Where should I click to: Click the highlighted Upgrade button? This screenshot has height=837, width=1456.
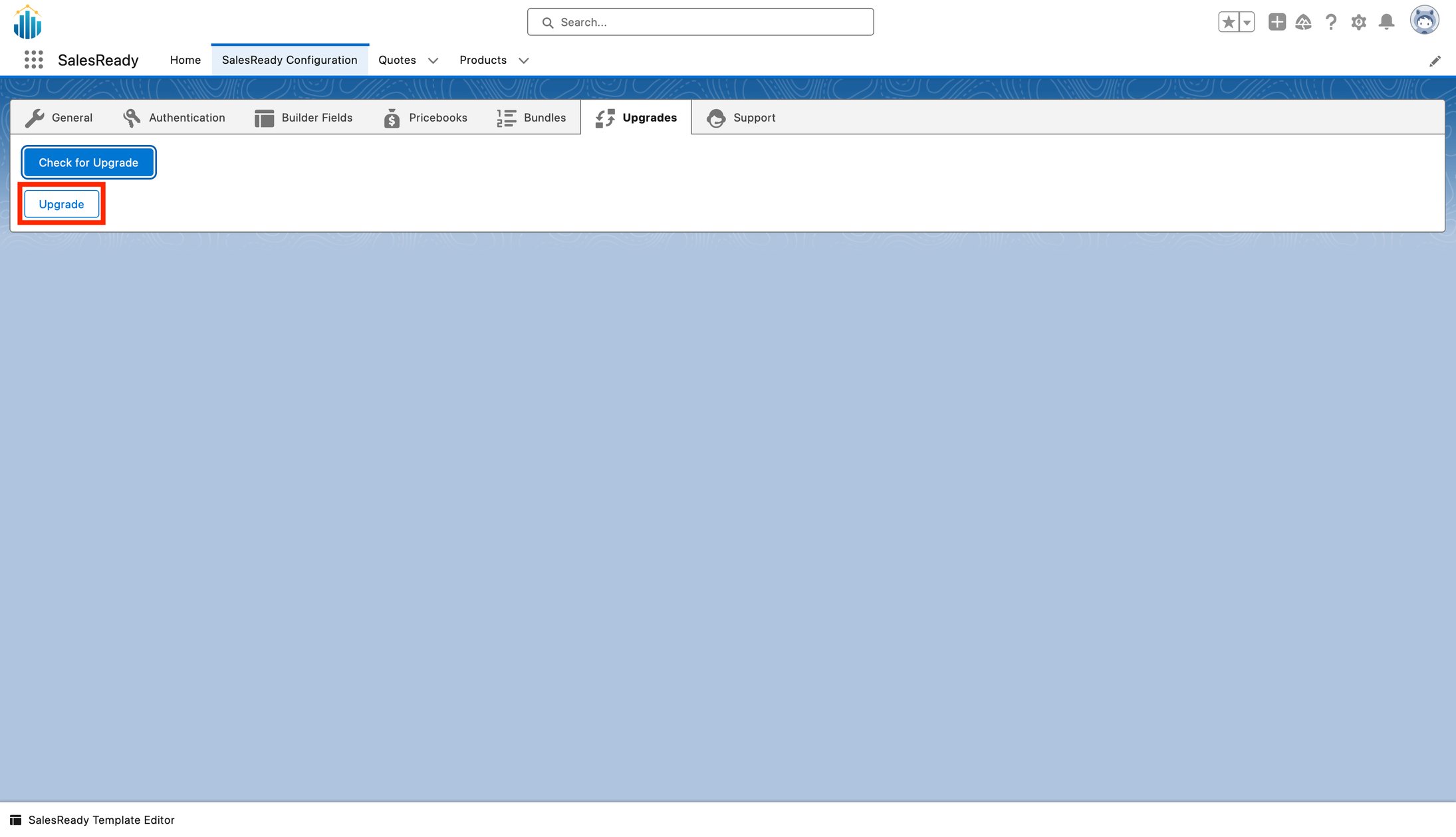(61, 204)
